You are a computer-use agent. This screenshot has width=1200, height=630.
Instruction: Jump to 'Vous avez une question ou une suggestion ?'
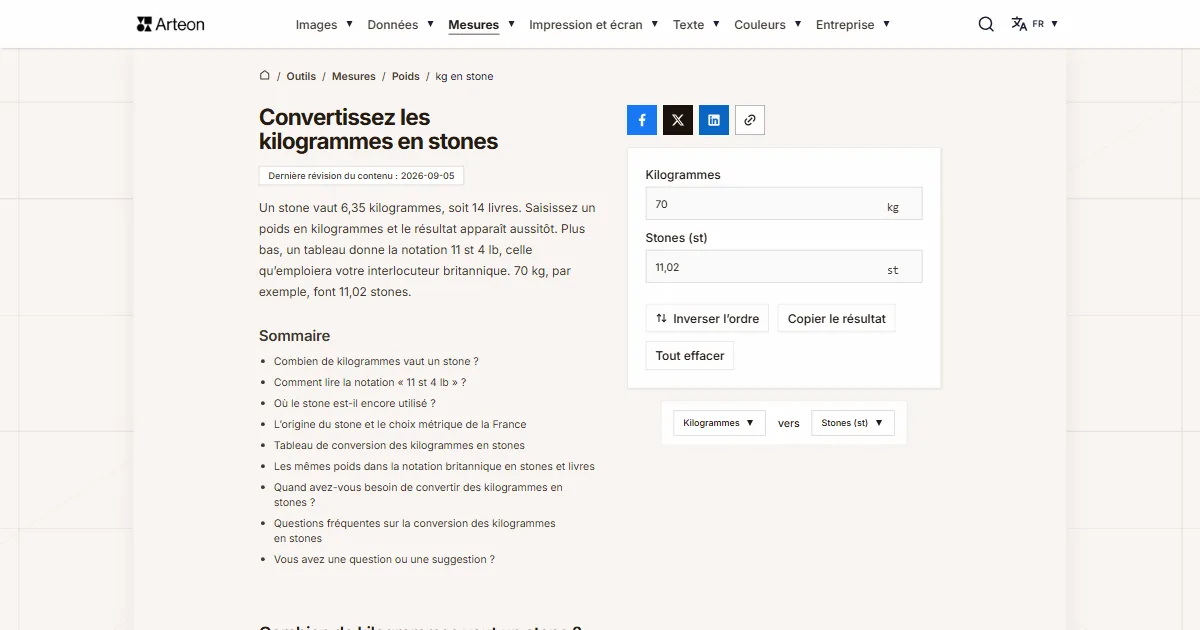click(384, 559)
